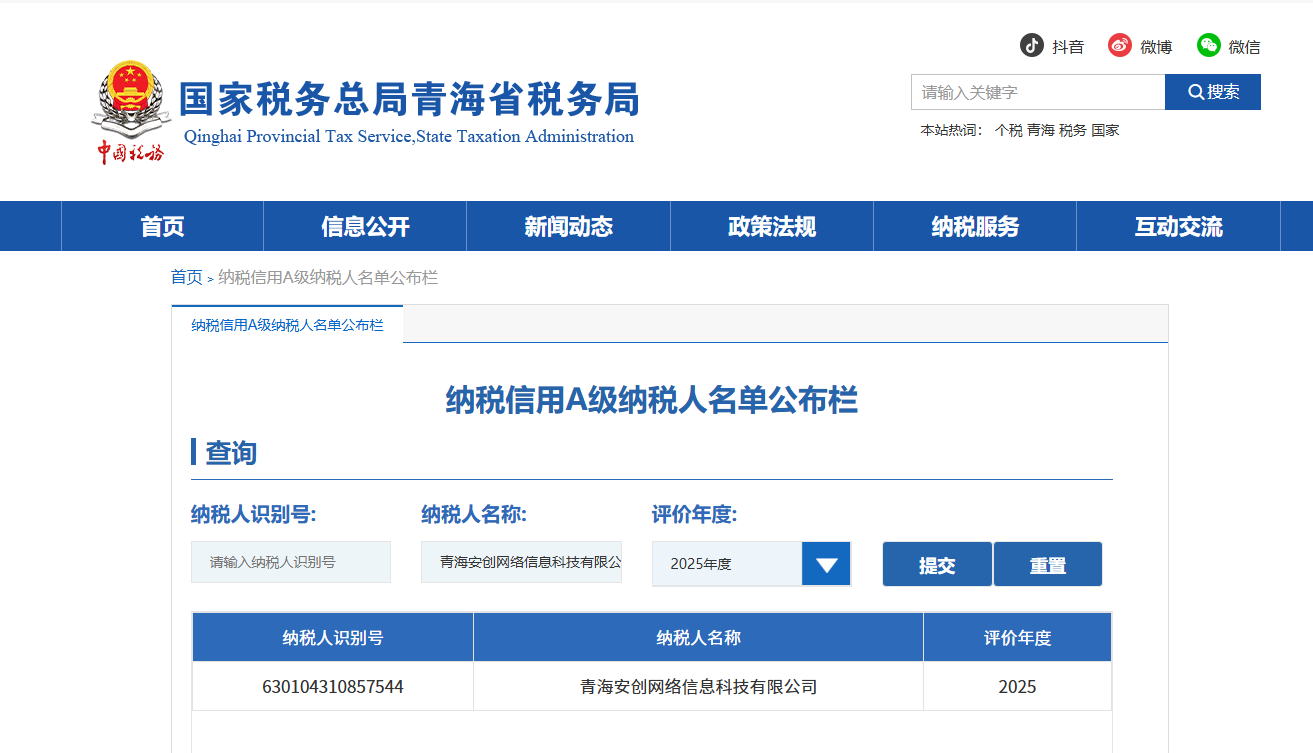The width and height of the screenshot is (1313, 753).
Task: Click the 评价年度 column header
Action: [x=1017, y=637]
